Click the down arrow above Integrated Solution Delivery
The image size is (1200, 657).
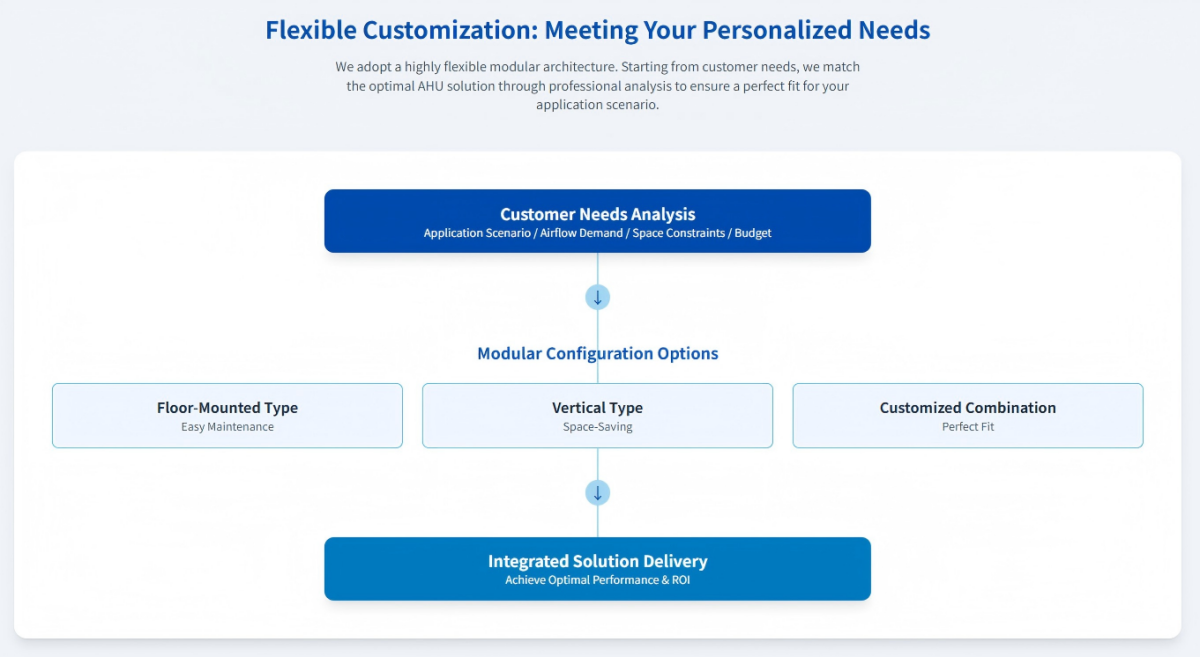598,493
